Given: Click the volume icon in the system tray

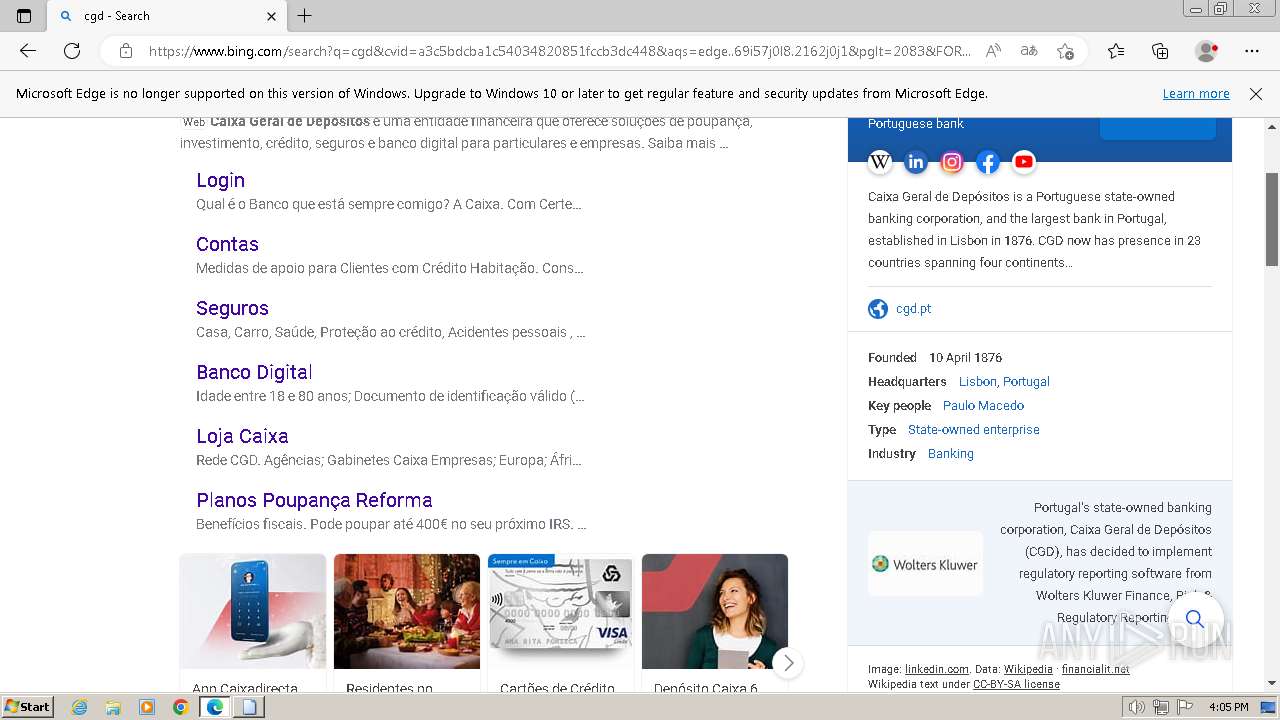Looking at the screenshot, I should (1137, 707).
